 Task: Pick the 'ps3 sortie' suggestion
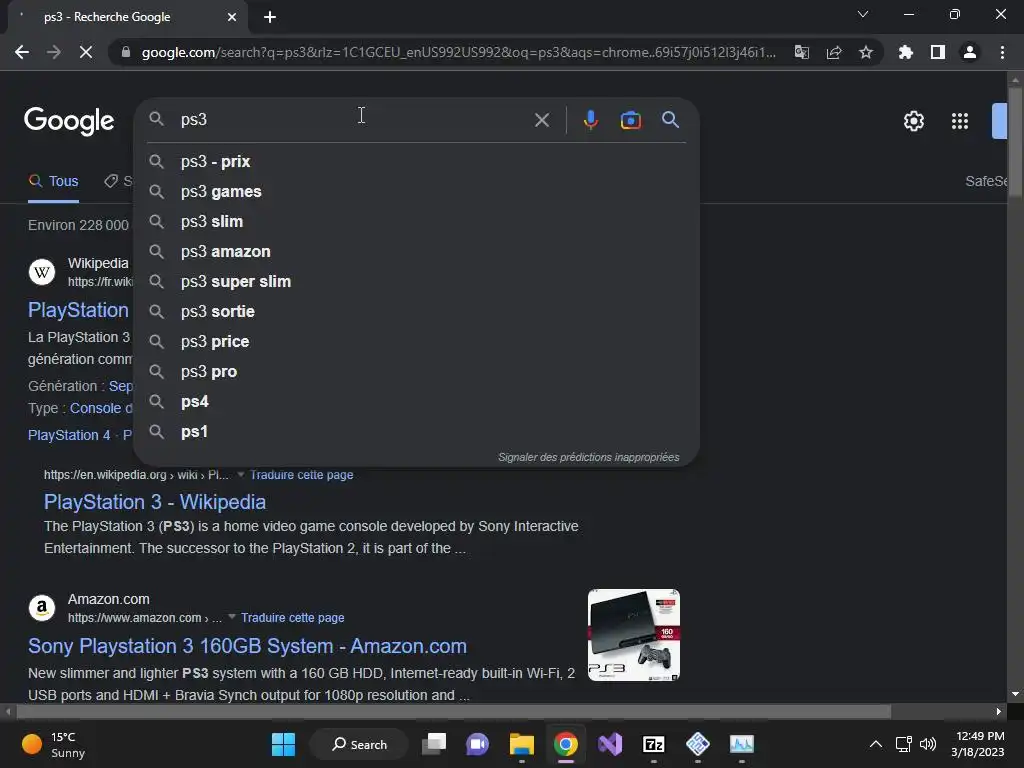416,312
